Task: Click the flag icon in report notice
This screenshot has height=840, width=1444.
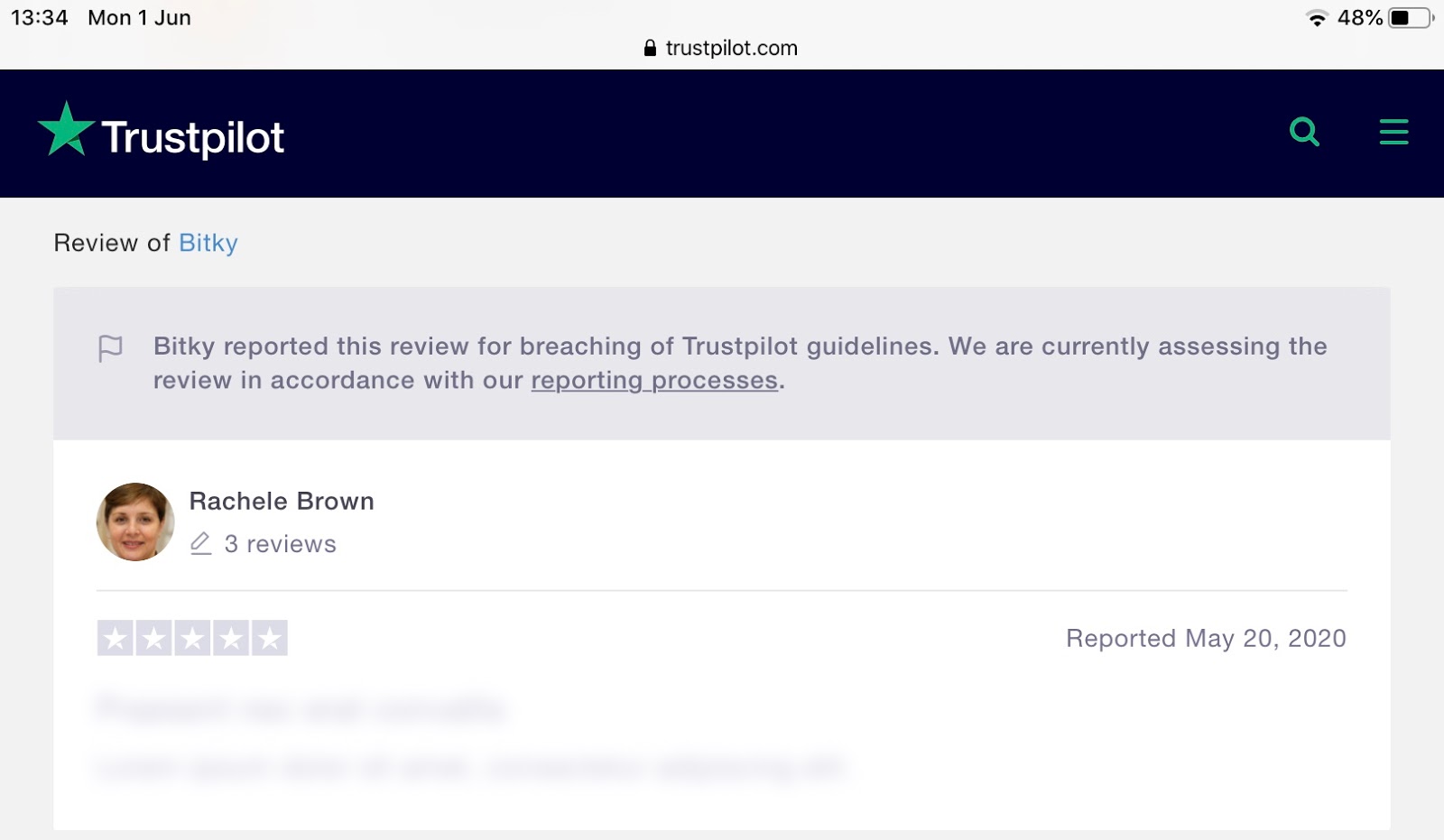Action: tap(110, 348)
